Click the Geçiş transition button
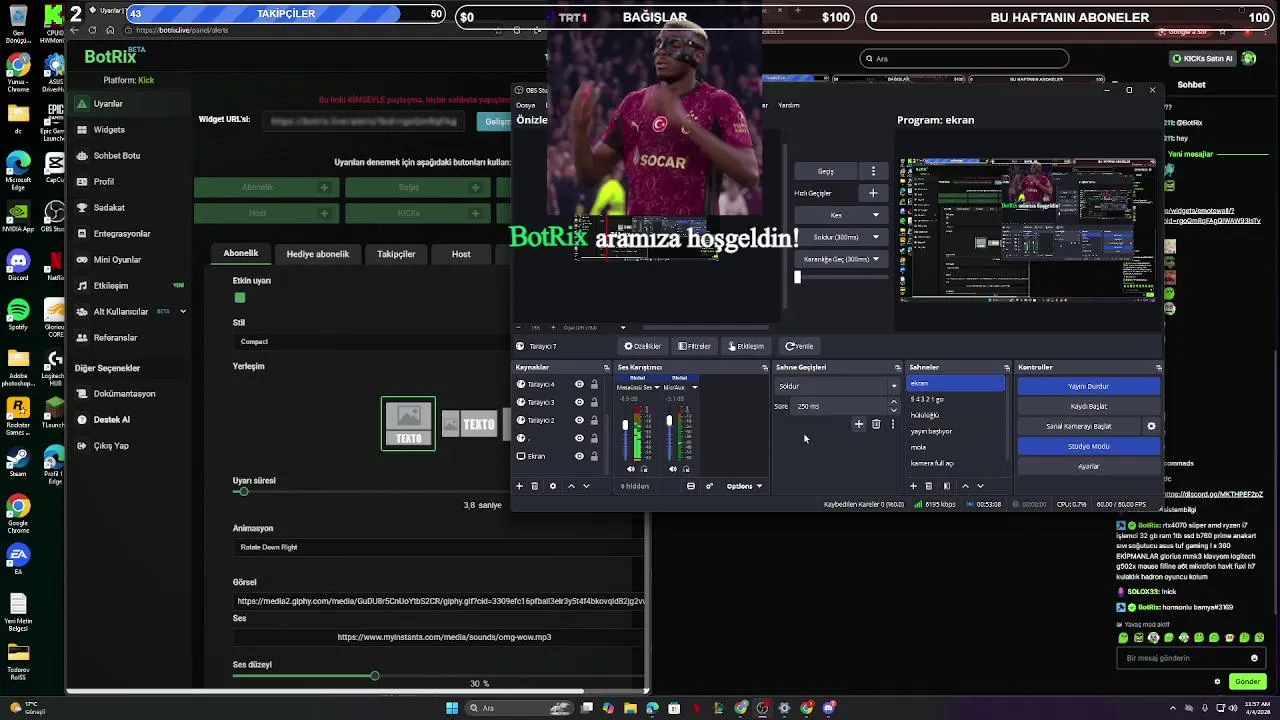Screen dimensions: 1280x720 pyautogui.click(x=826, y=171)
